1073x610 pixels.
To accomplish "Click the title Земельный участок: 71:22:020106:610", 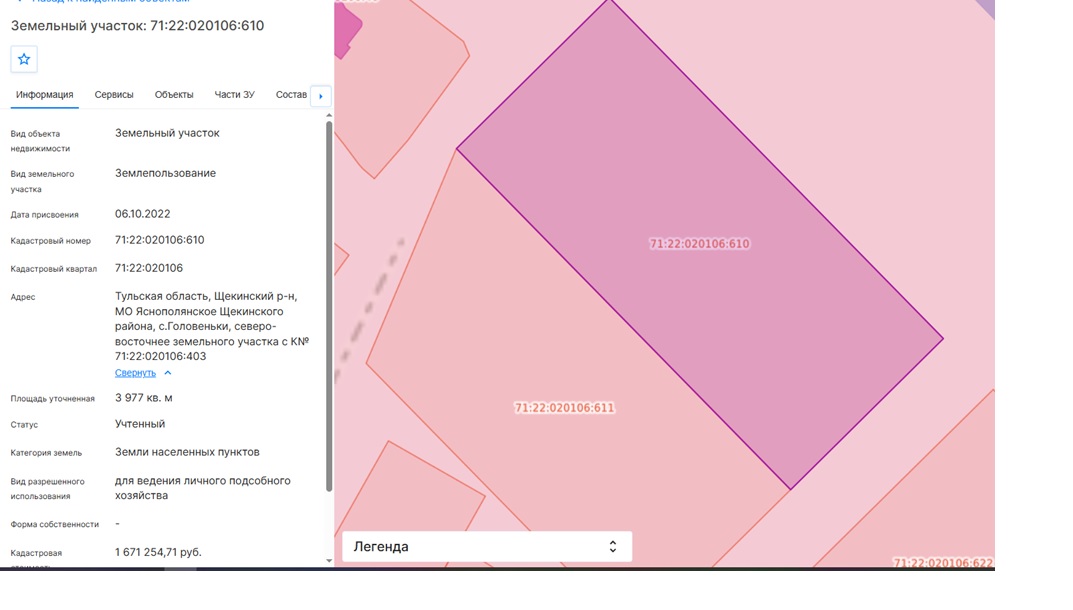I will [138, 26].
